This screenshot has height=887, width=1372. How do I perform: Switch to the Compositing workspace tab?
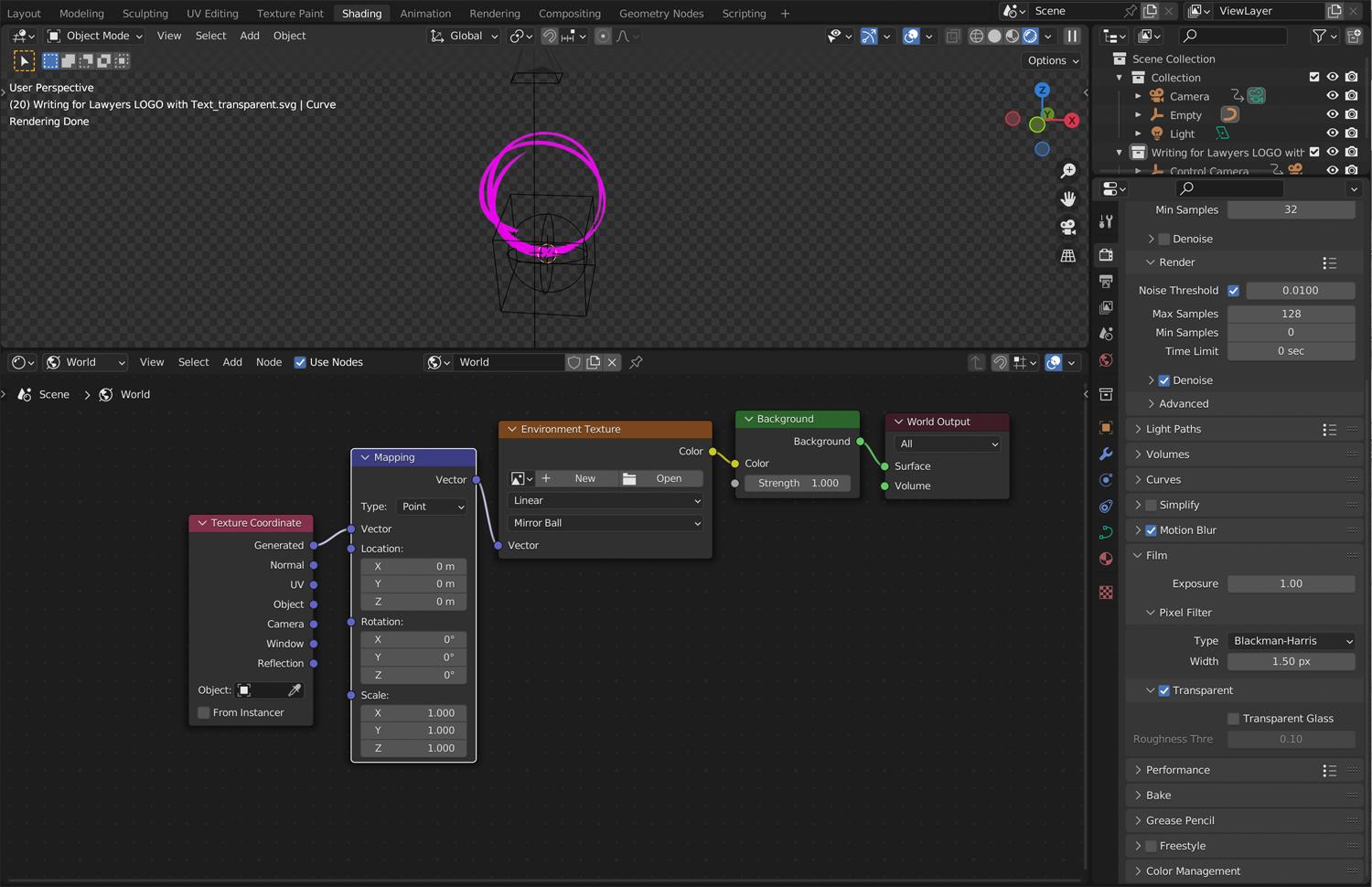(569, 13)
